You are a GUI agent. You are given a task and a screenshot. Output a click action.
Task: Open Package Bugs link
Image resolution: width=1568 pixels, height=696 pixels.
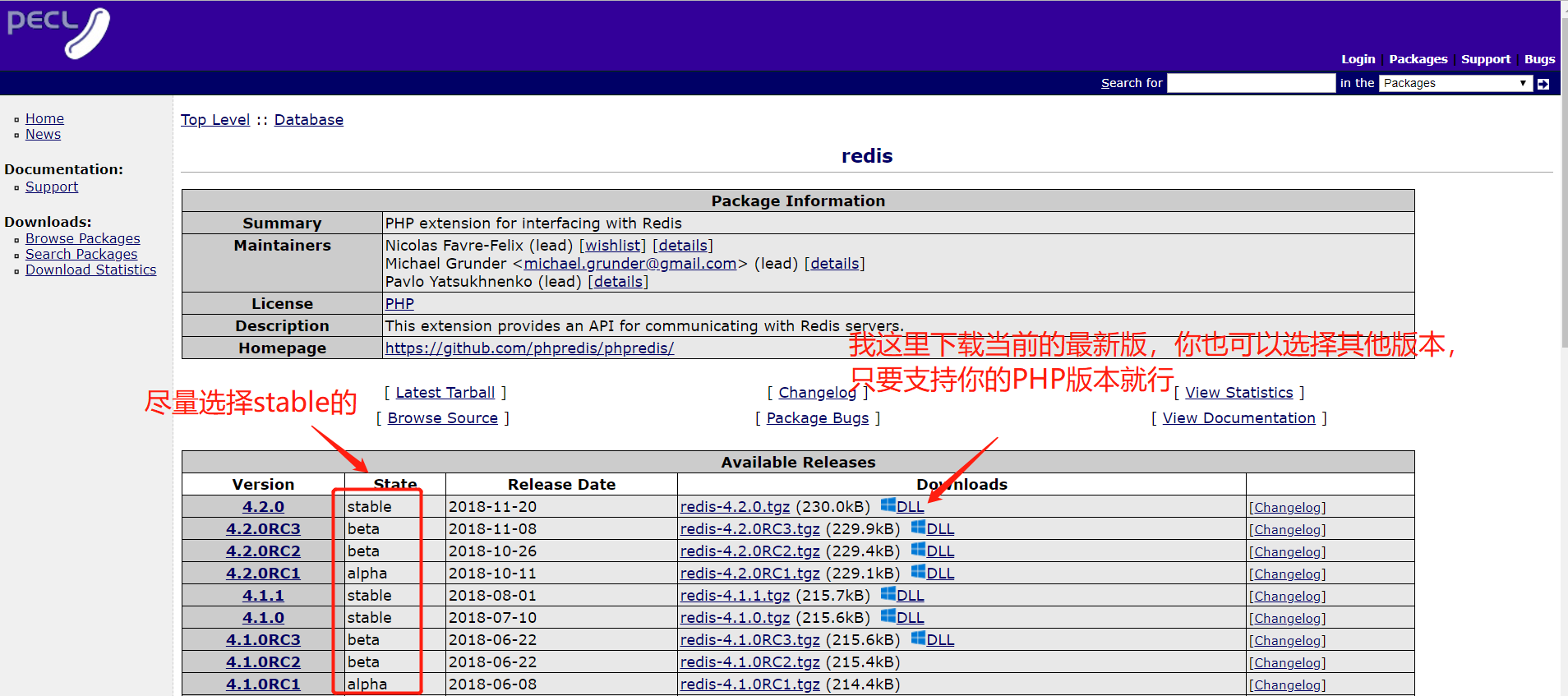(x=818, y=418)
